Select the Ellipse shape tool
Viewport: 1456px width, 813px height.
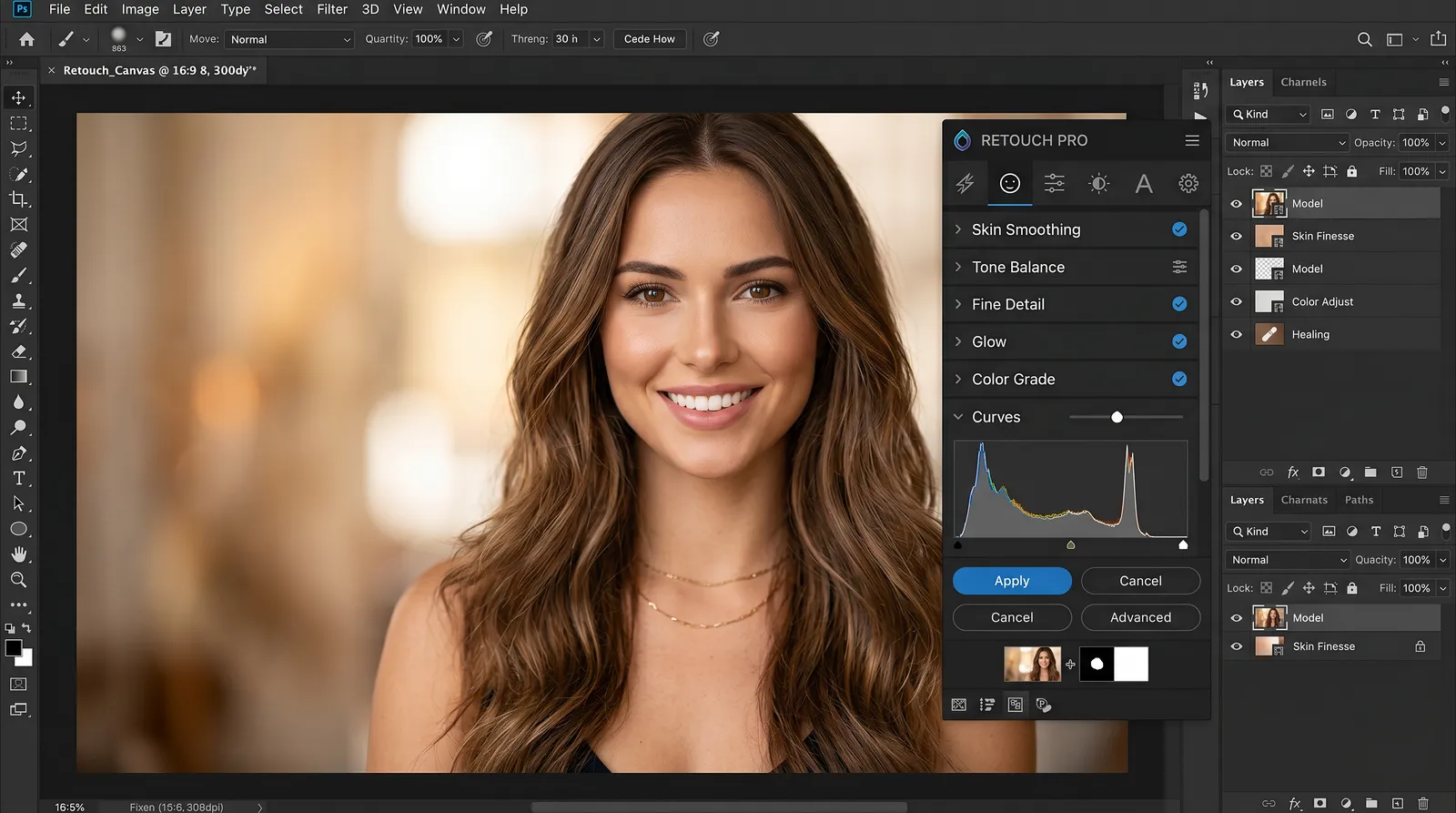coord(18,529)
